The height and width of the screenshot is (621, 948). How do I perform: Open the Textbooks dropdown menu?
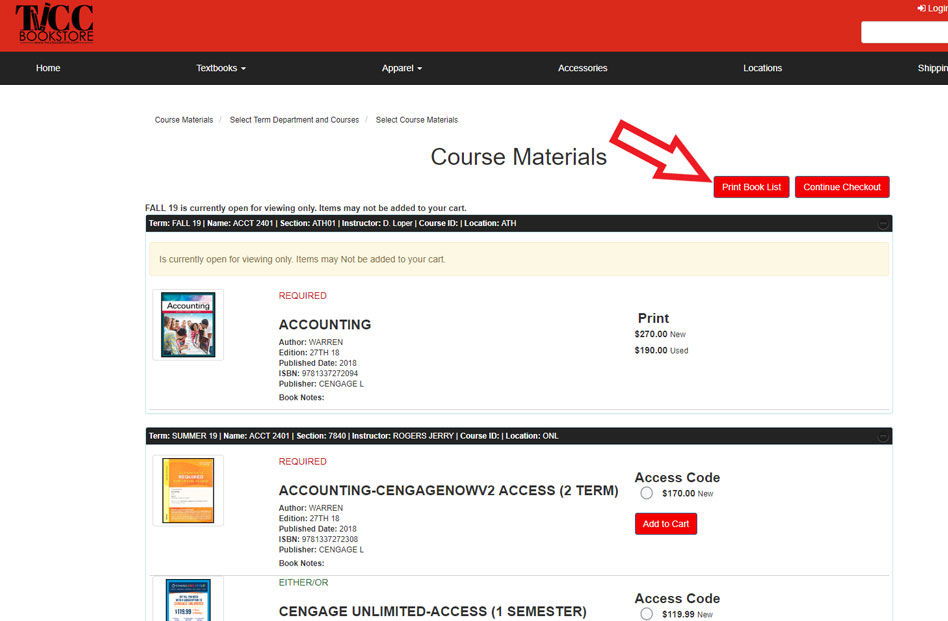[221, 68]
